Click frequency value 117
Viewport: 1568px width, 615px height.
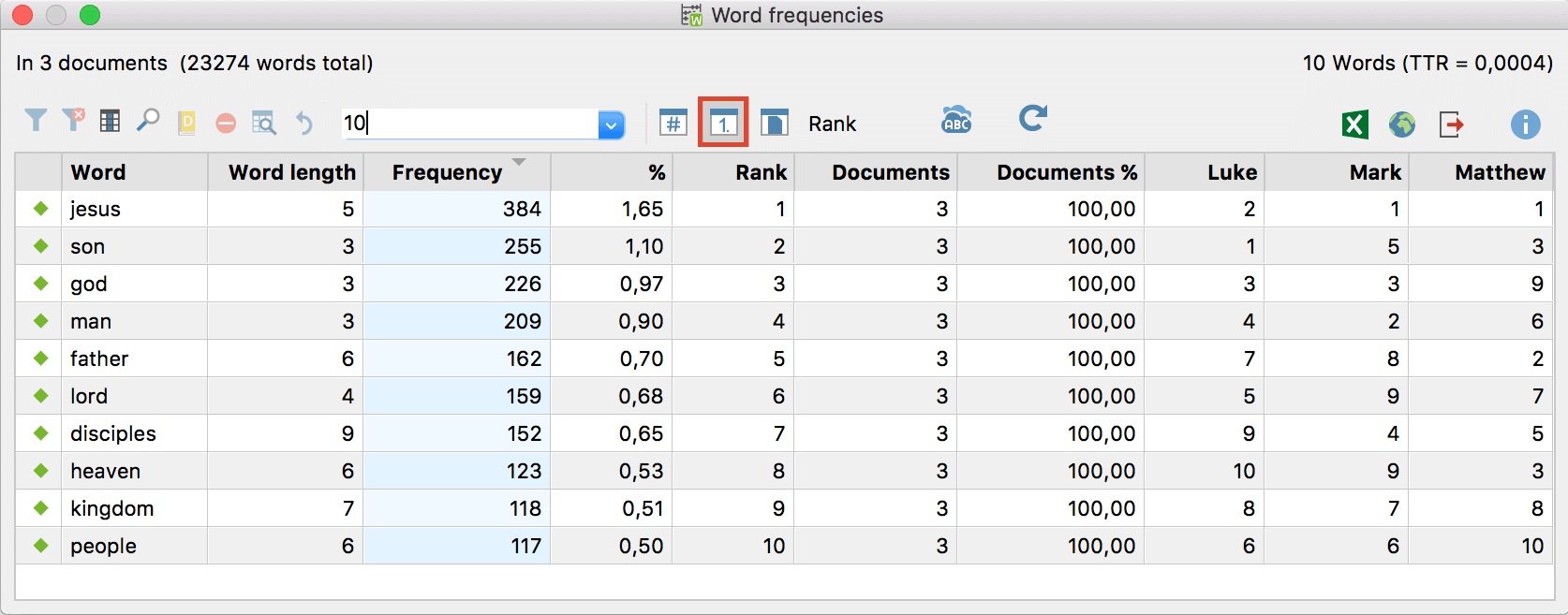click(x=525, y=546)
